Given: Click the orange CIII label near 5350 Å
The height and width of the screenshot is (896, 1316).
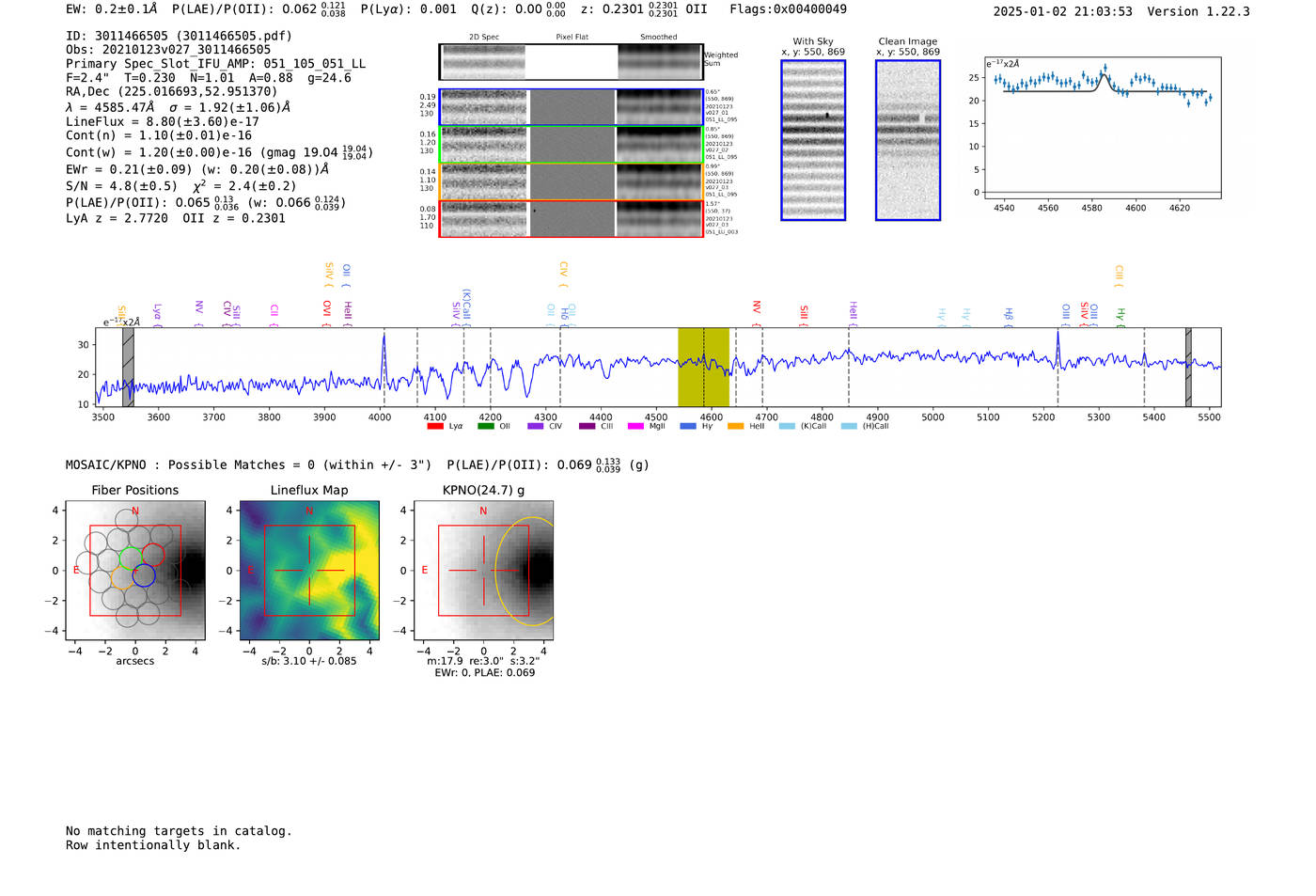Looking at the screenshot, I should pyautogui.click(x=1119, y=275).
